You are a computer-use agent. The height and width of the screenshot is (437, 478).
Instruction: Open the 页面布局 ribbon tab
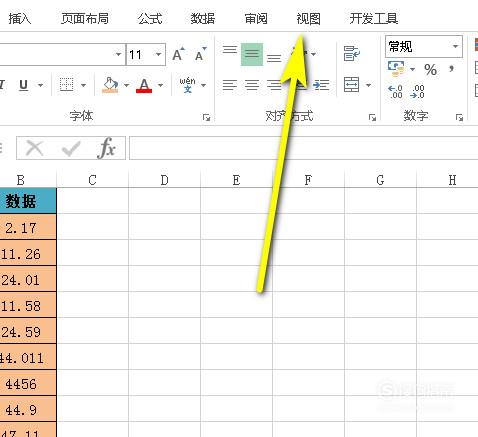point(85,19)
